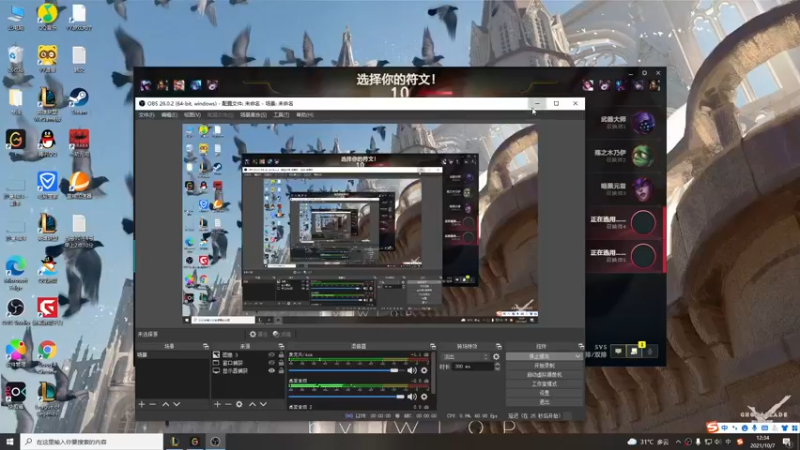Add a new scene with the plus icon
Screen dimensions: 800x450
pyautogui.click(x=142, y=404)
